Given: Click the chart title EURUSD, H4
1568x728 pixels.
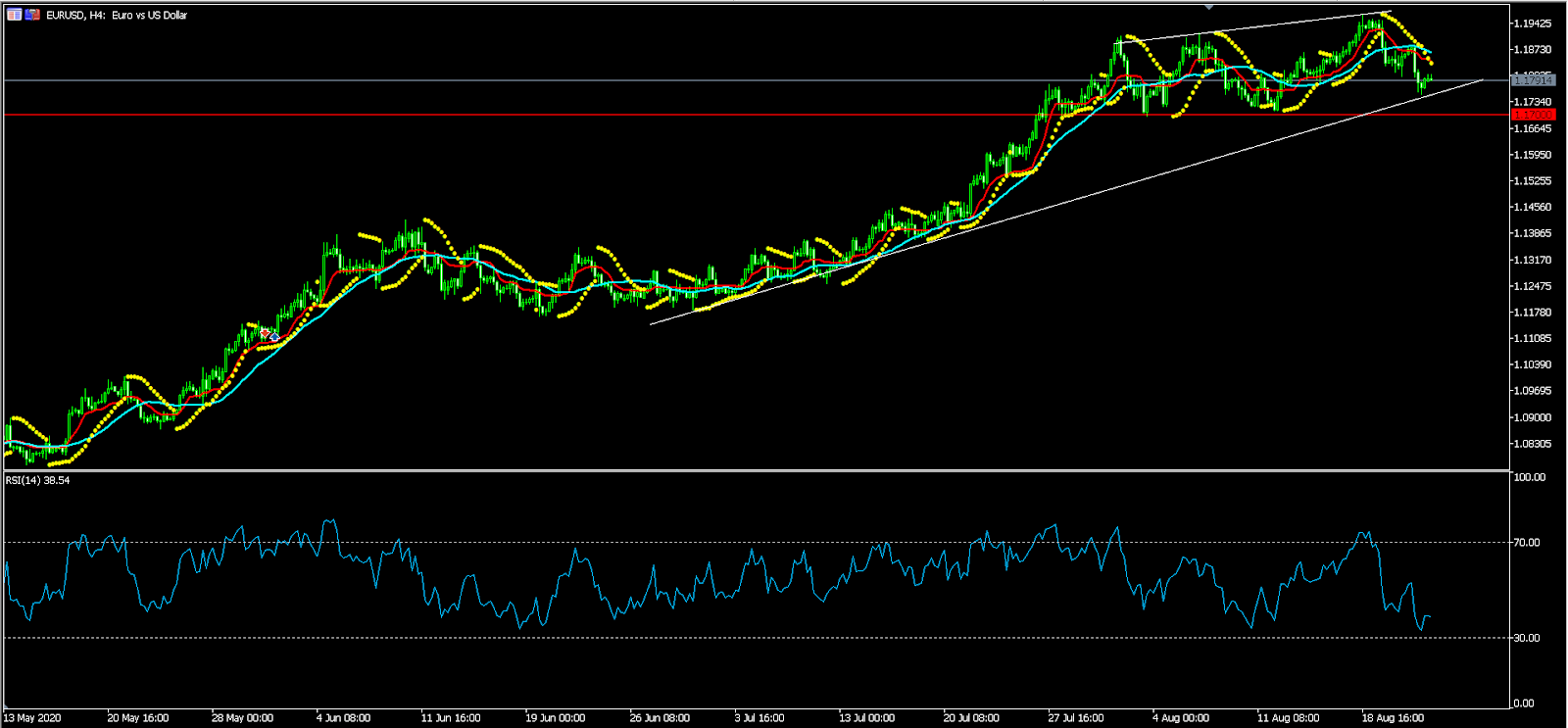Looking at the screenshot, I should coord(117,15).
